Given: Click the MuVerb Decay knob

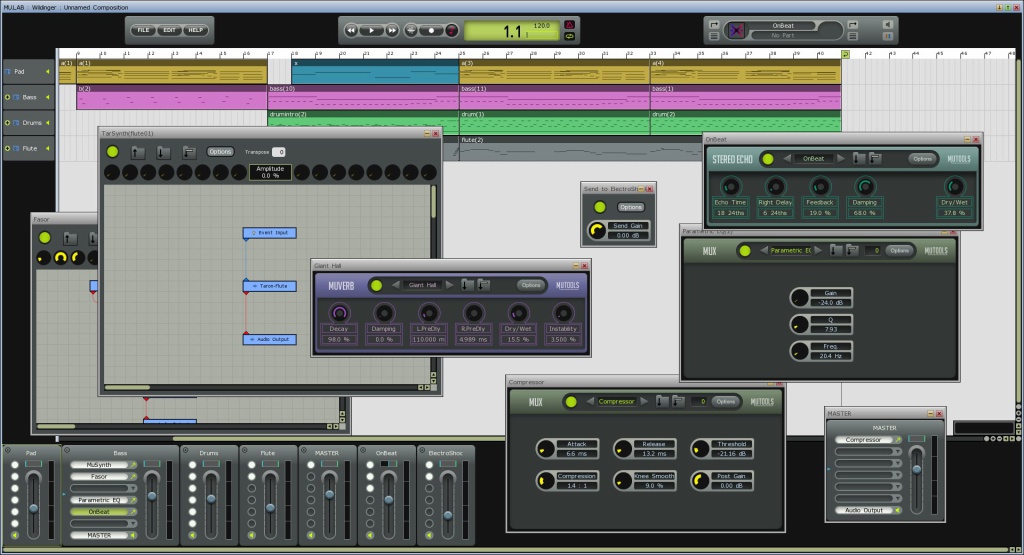Looking at the screenshot, I should pos(339,312).
